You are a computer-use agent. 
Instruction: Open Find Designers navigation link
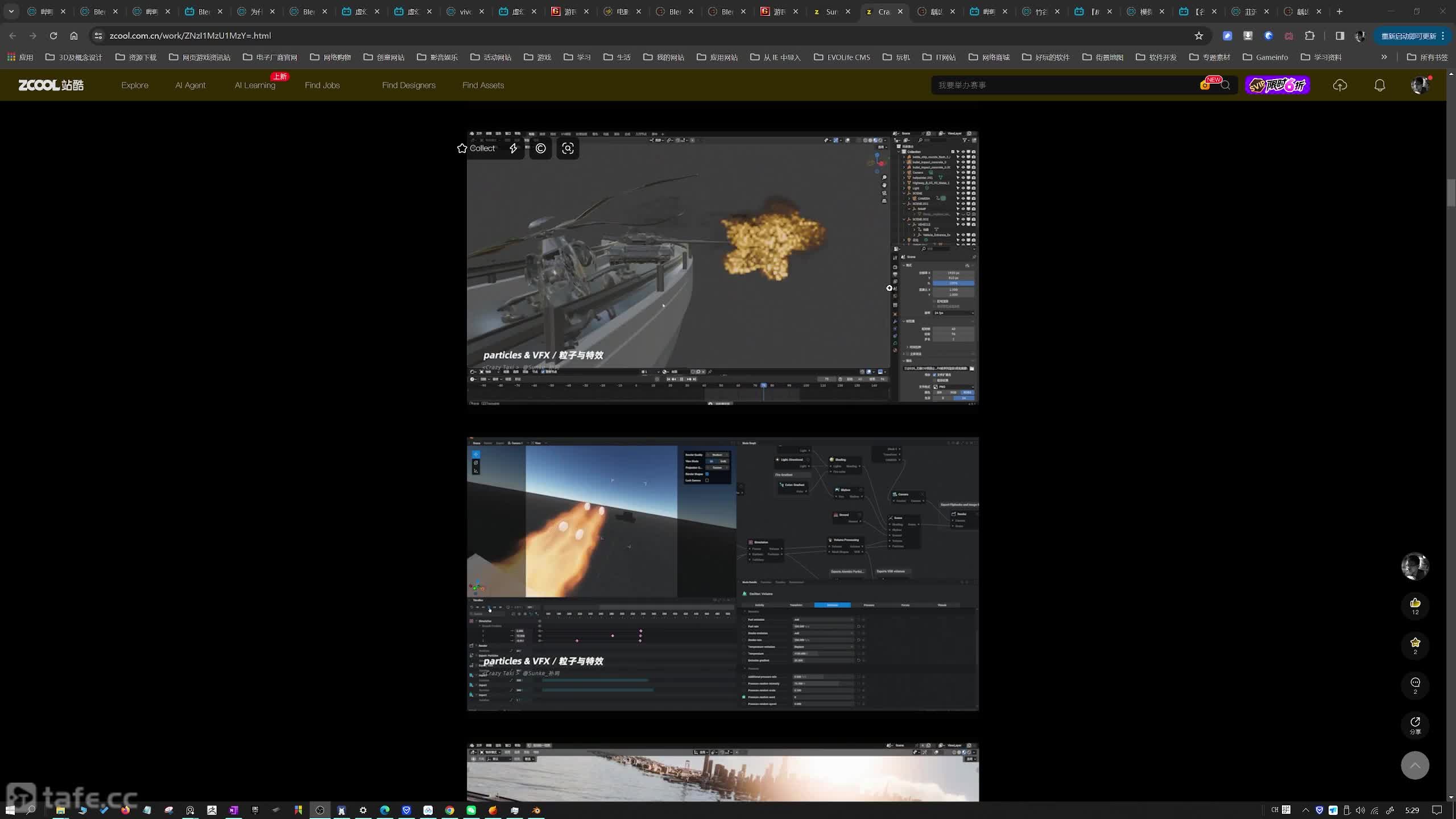(x=408, y=85)
